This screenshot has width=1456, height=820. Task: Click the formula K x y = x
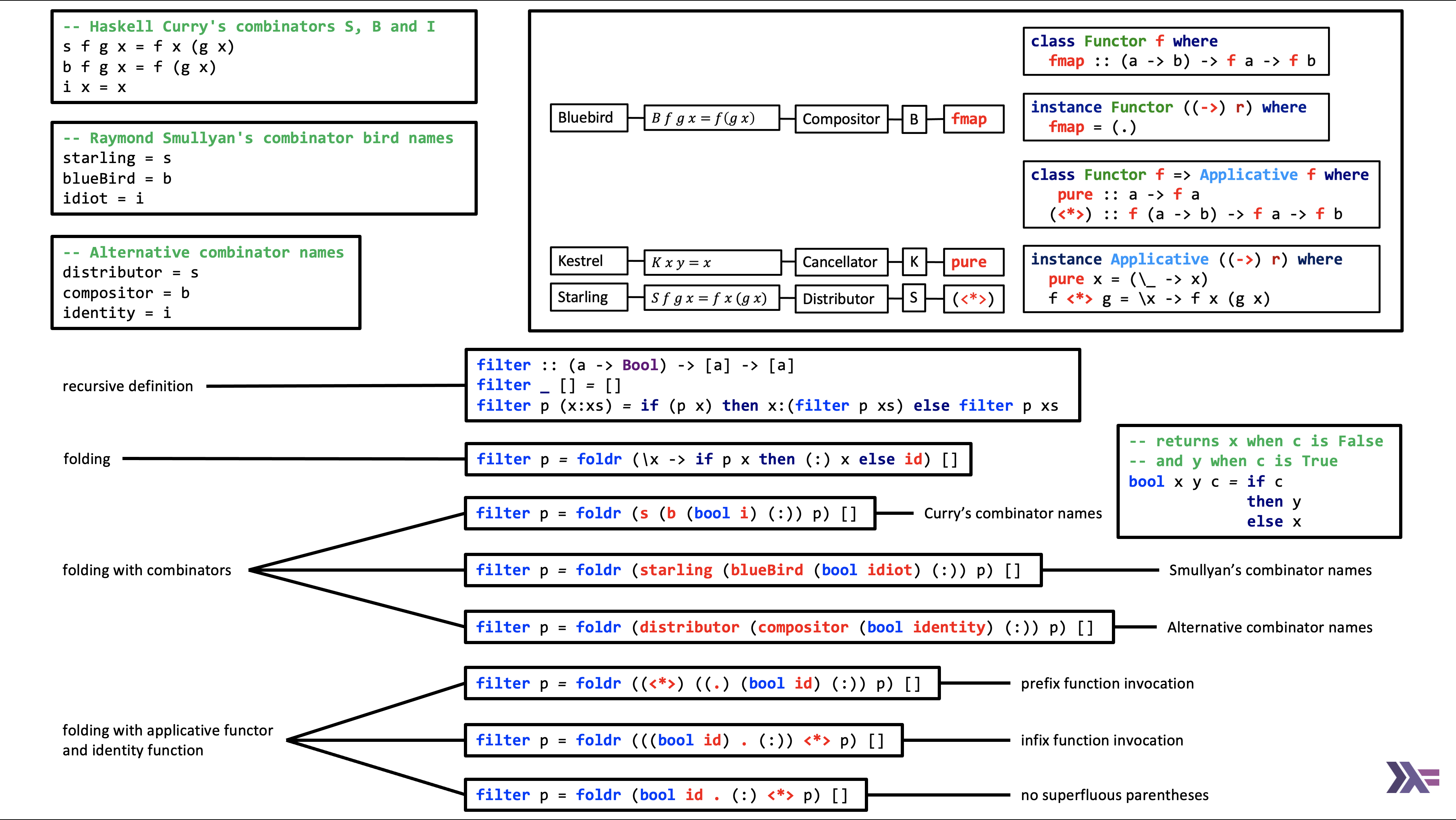pos(713,263)
